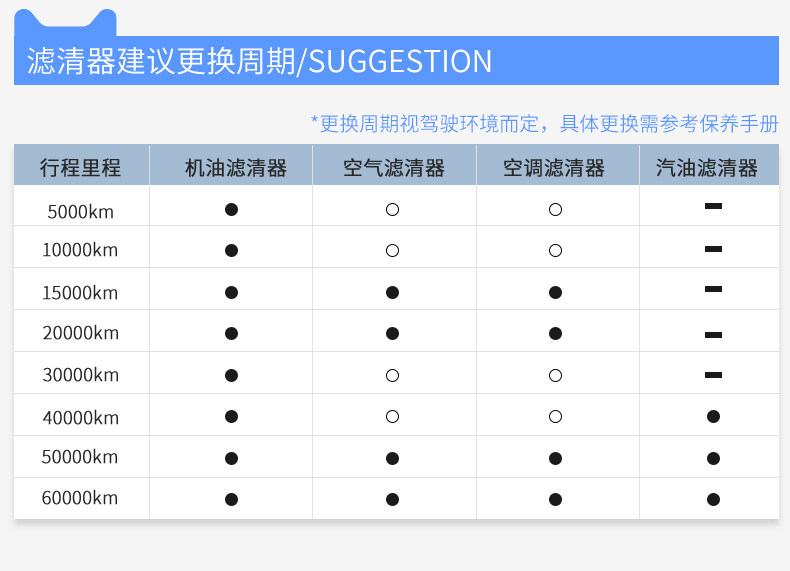This screenshot has width=790, height=571.
Task: Click the hollow circle for 空气滤清器 at 5000km
Action: (392, 209)
